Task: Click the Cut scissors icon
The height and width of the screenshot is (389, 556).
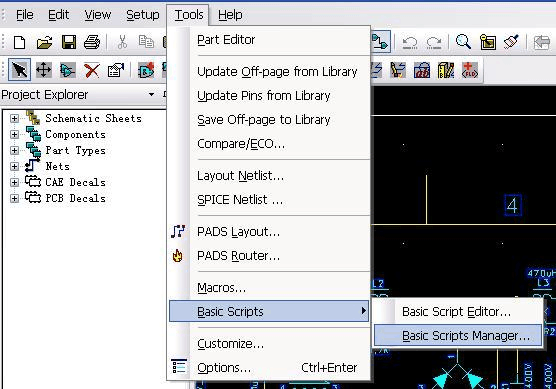Action: [x=122, y=42]
